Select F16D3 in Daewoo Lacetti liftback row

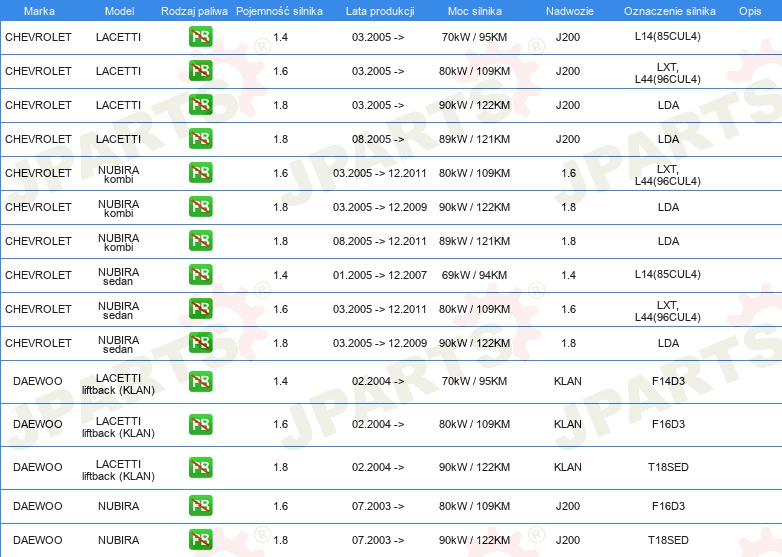(x=668, y=424)
